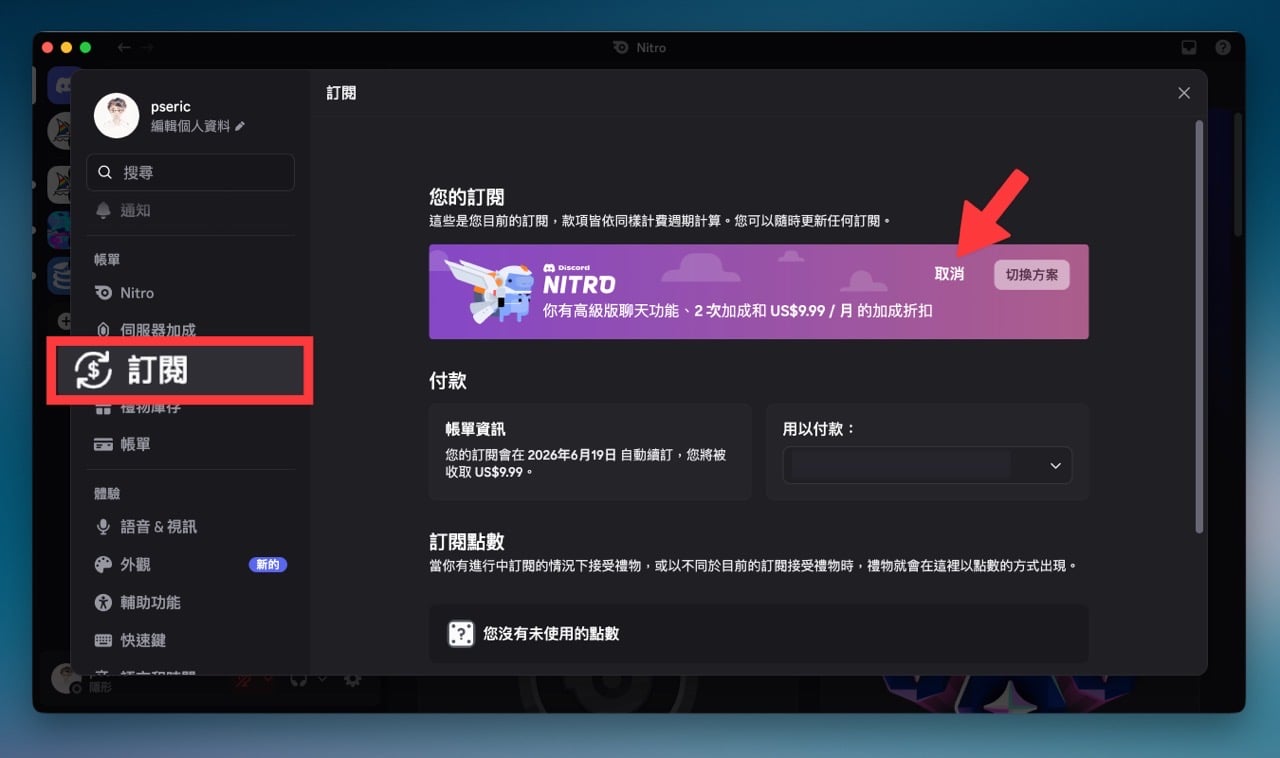Click the Nitro icon in window title

(621, 47)
